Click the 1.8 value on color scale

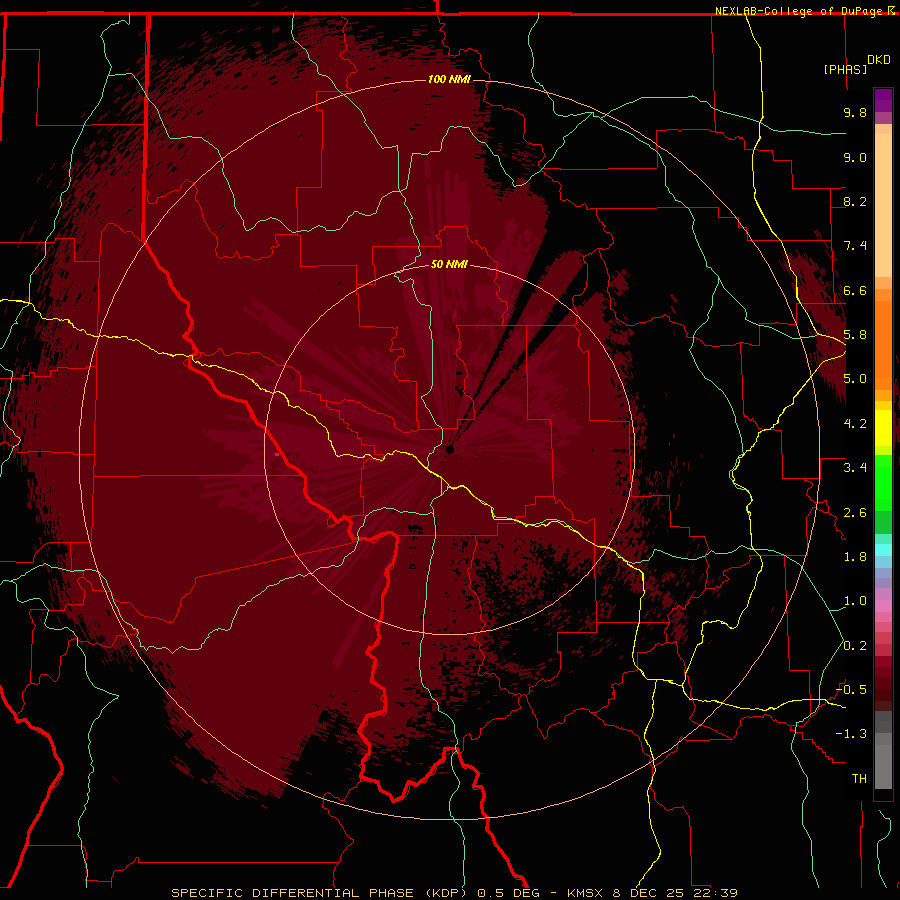coord(855,557)
